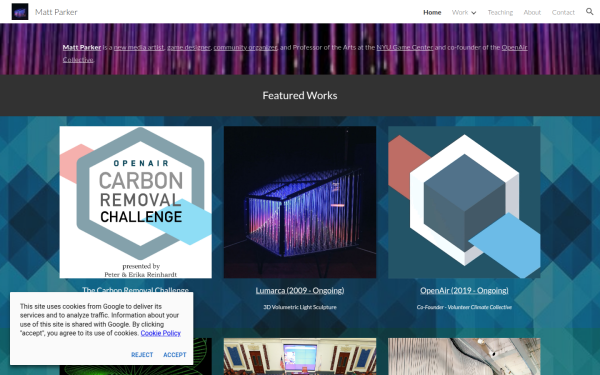Open The Carbon Removal Challenge title link

(135, 289)
